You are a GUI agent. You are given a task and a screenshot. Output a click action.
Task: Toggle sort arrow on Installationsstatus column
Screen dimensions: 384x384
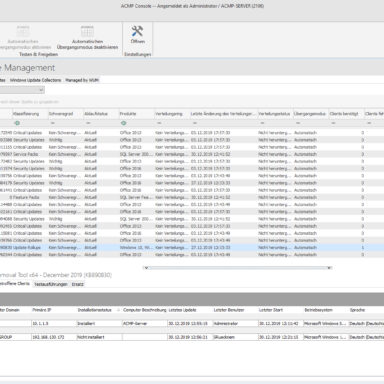[118, 310]
